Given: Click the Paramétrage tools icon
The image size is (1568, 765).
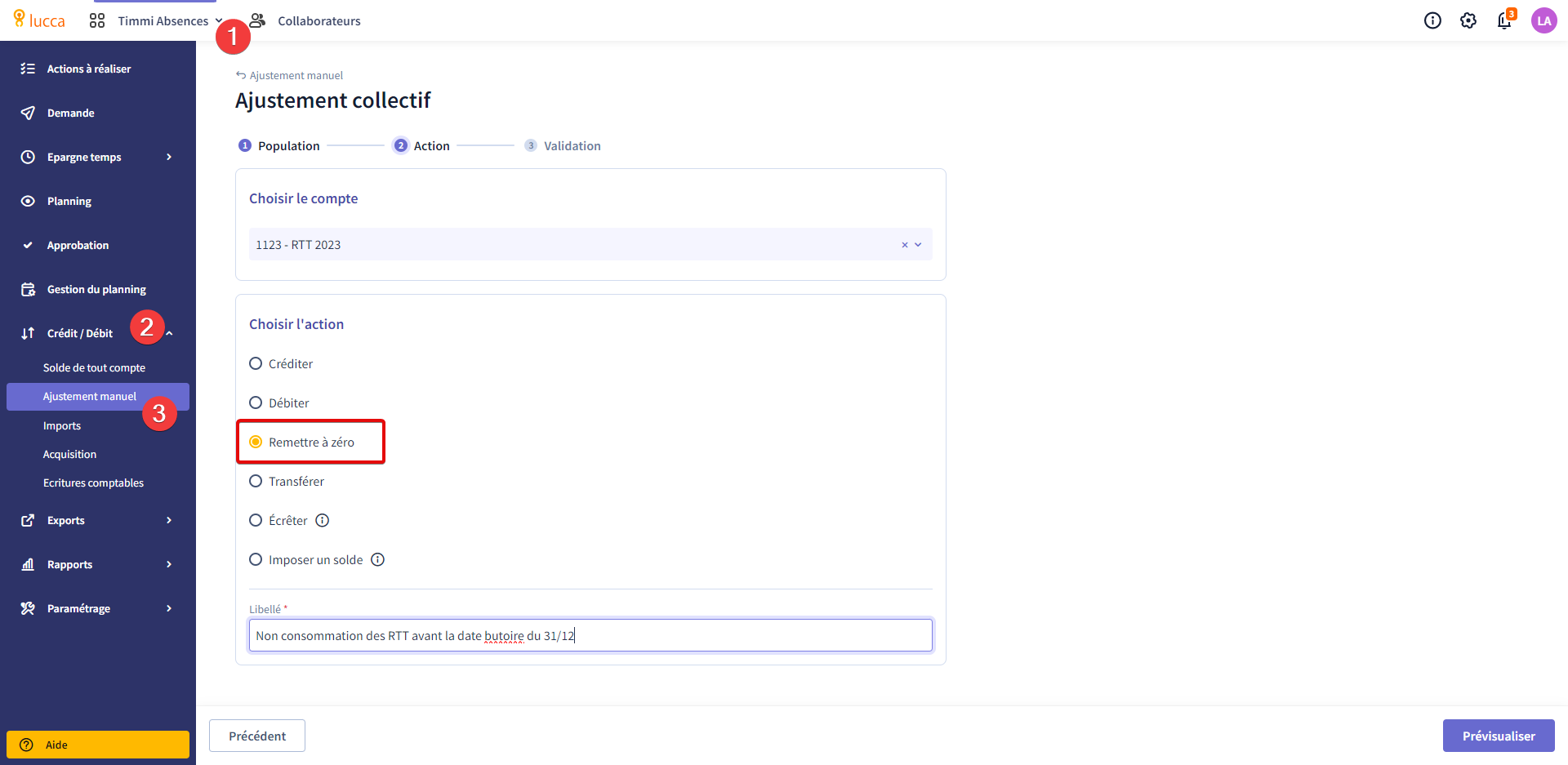Looking at the screenshot, I should tap(28, 608).
